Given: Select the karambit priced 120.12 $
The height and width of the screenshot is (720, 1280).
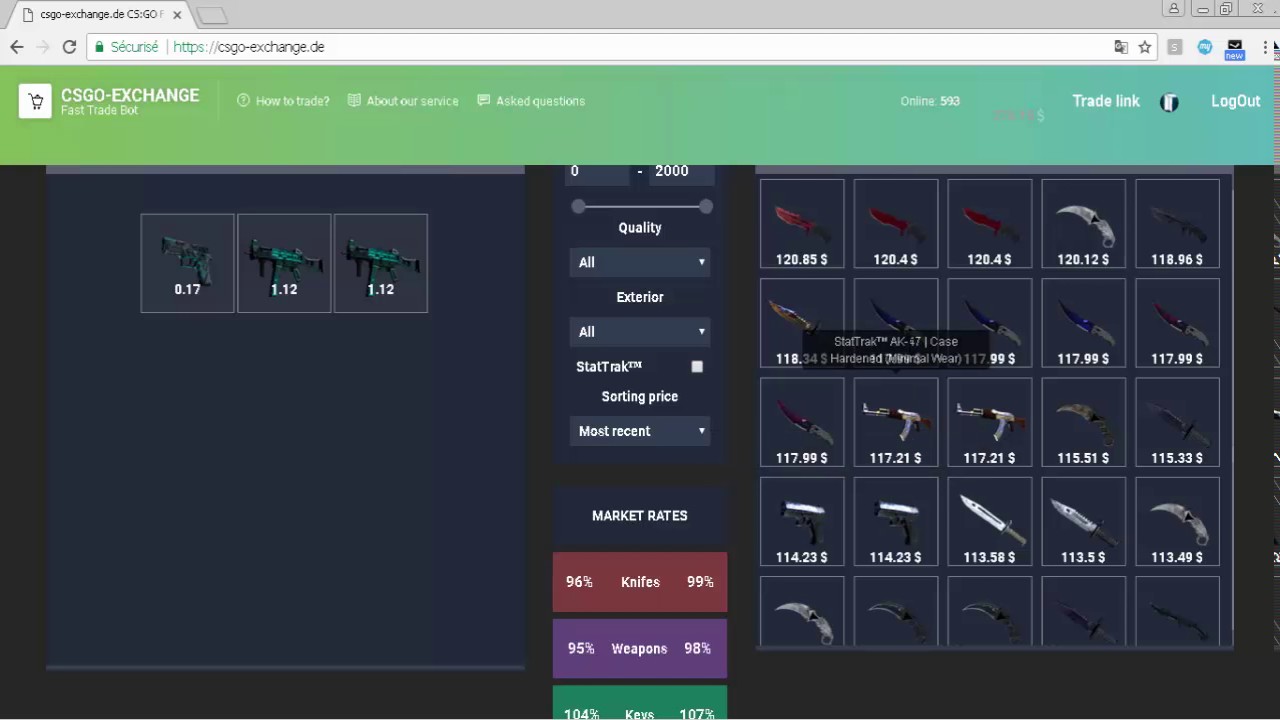Looking at the screenshot, I should (1083, 224).
